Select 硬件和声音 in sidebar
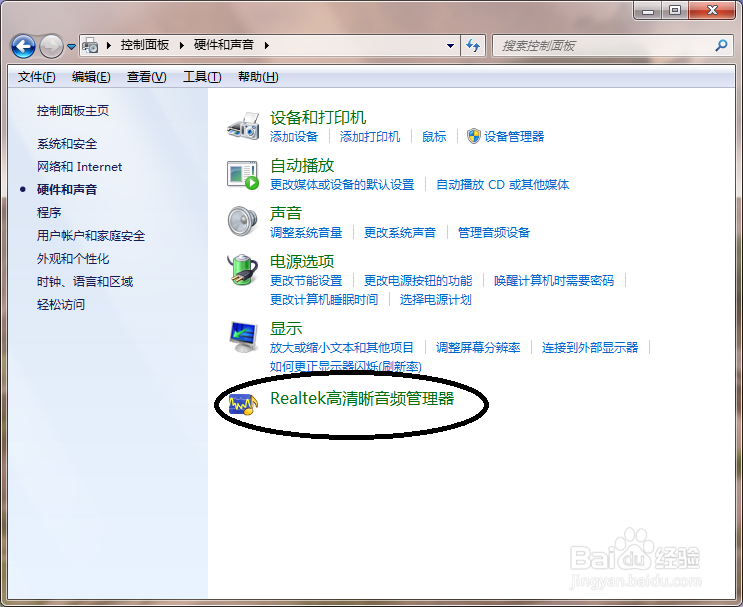The image size is (743, 607). (x=67, y=190)
